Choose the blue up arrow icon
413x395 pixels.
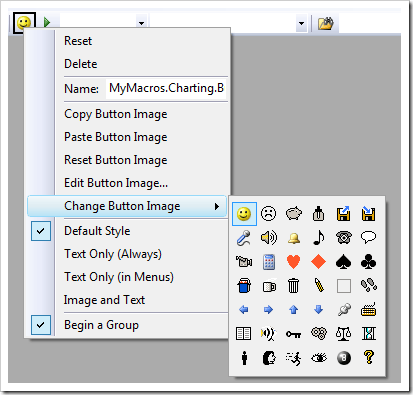(294, 310)
